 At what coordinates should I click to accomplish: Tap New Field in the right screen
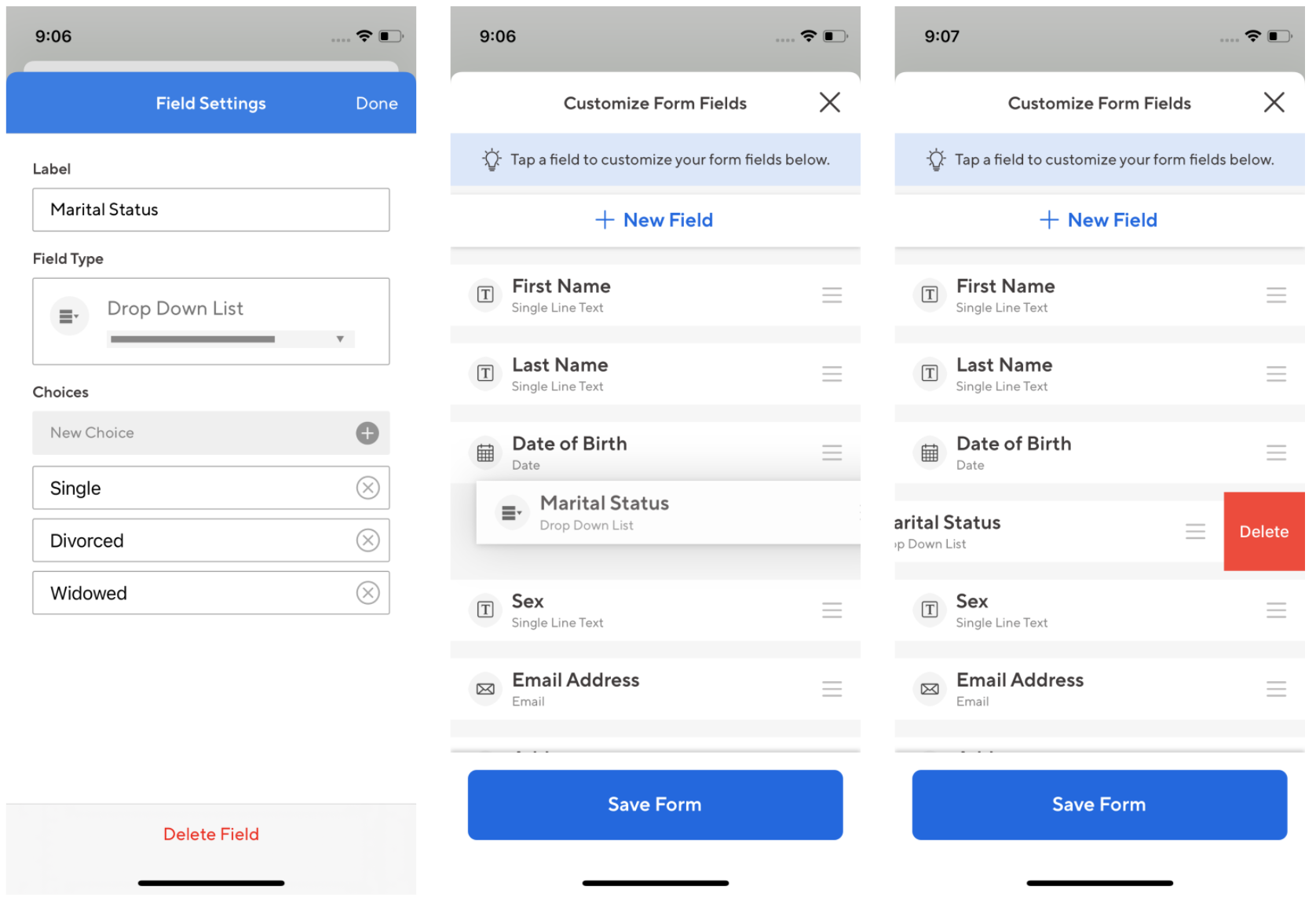(1098, 220)
